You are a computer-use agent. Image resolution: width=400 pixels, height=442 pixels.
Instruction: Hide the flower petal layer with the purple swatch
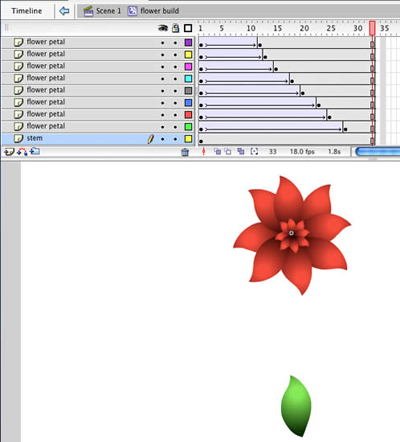click(x=163, y=43)
